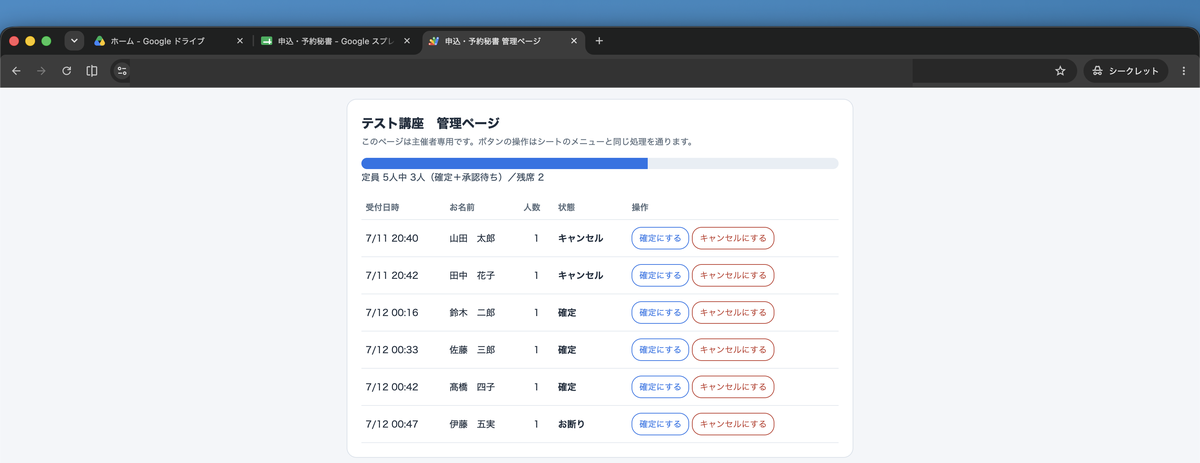This screenshot has height=463, width=1200.
Task: Click the 確定 status for 鈴木 二郎
Action: point(567,312)
